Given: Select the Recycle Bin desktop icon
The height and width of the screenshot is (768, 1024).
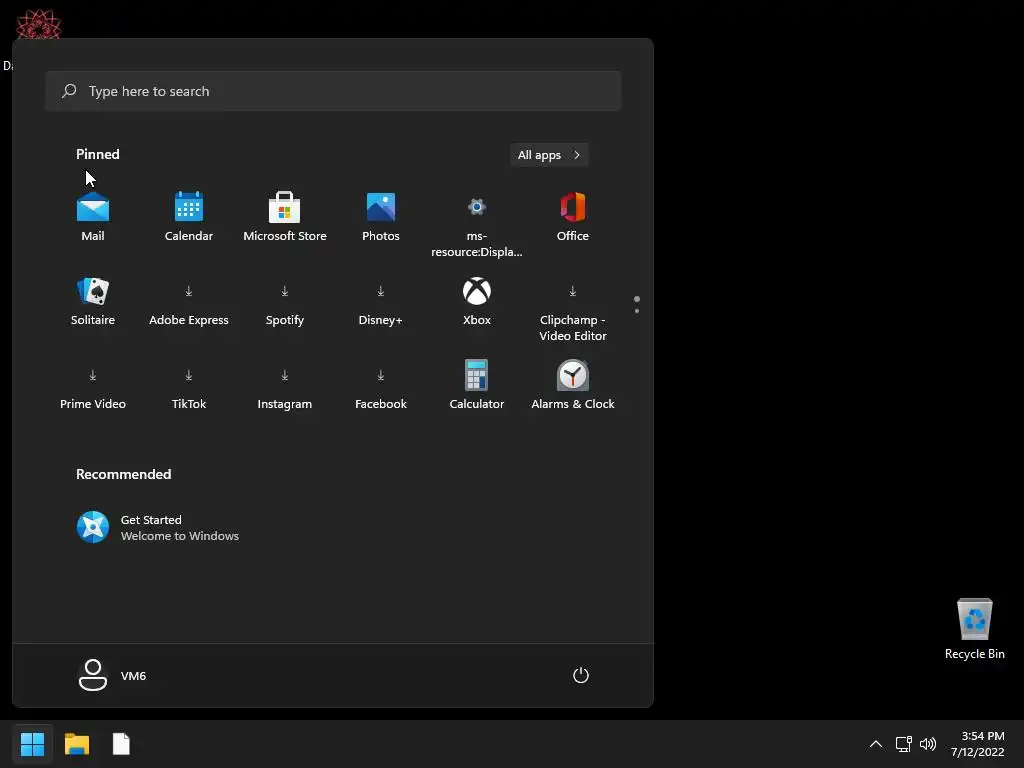Looking at the screenshot, I should coord(974,629).
